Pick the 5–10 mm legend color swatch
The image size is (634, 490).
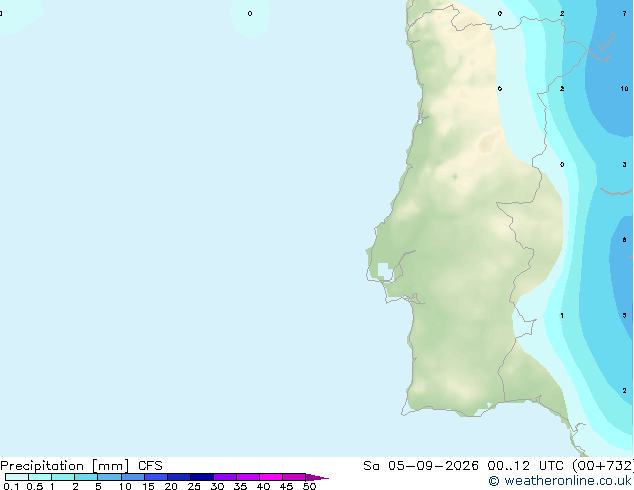[x=109, y=477]
